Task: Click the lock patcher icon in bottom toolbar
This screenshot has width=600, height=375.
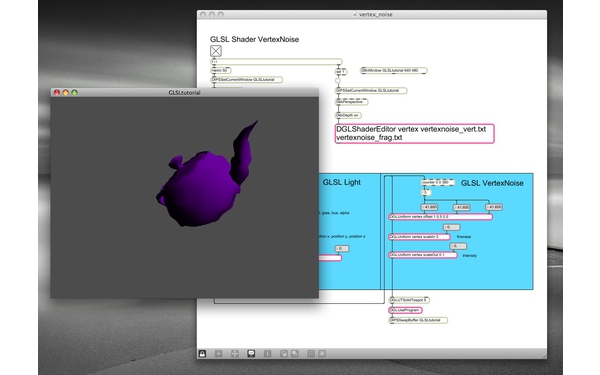Action: coord(202,354)
